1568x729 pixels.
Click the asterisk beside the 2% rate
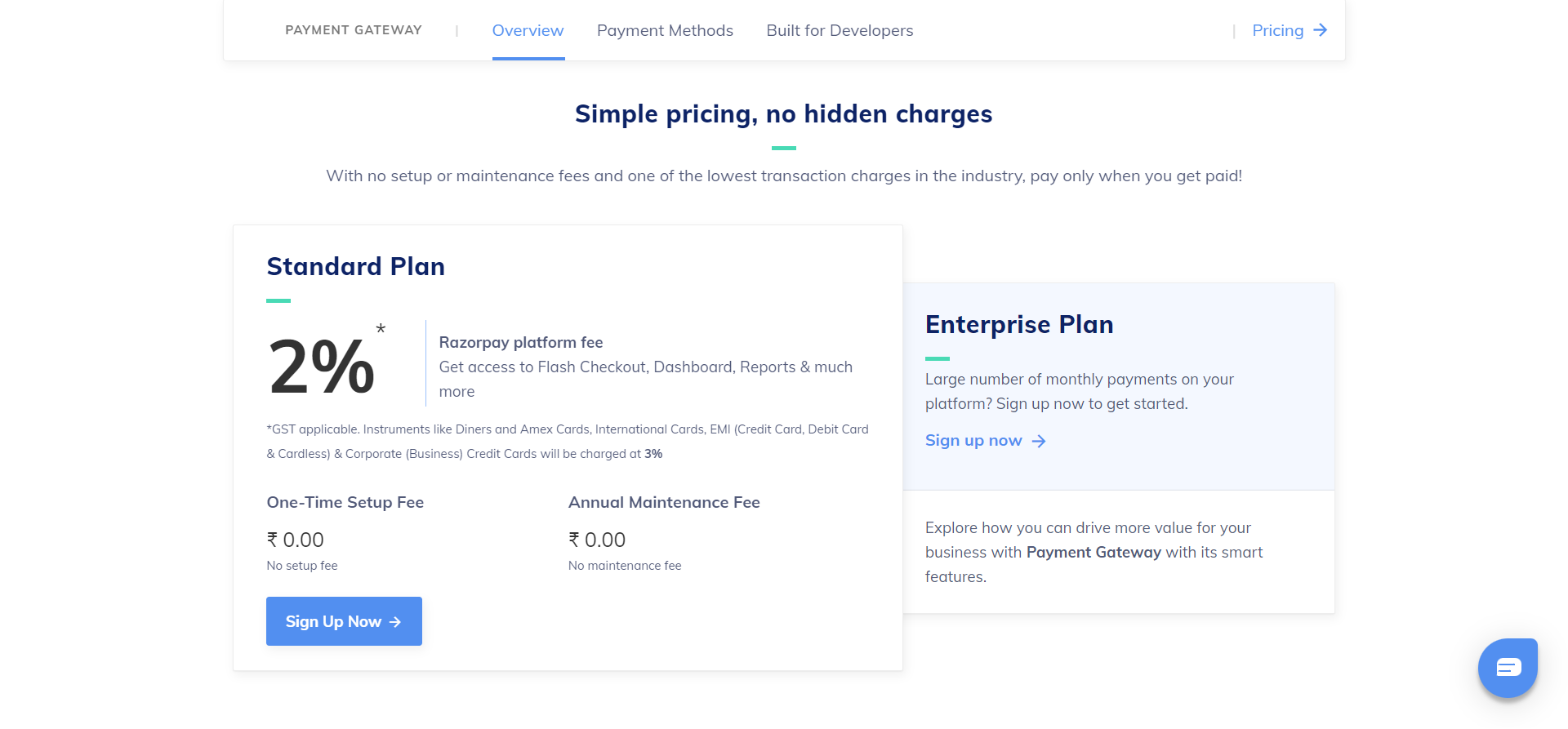tap(381, 329)
